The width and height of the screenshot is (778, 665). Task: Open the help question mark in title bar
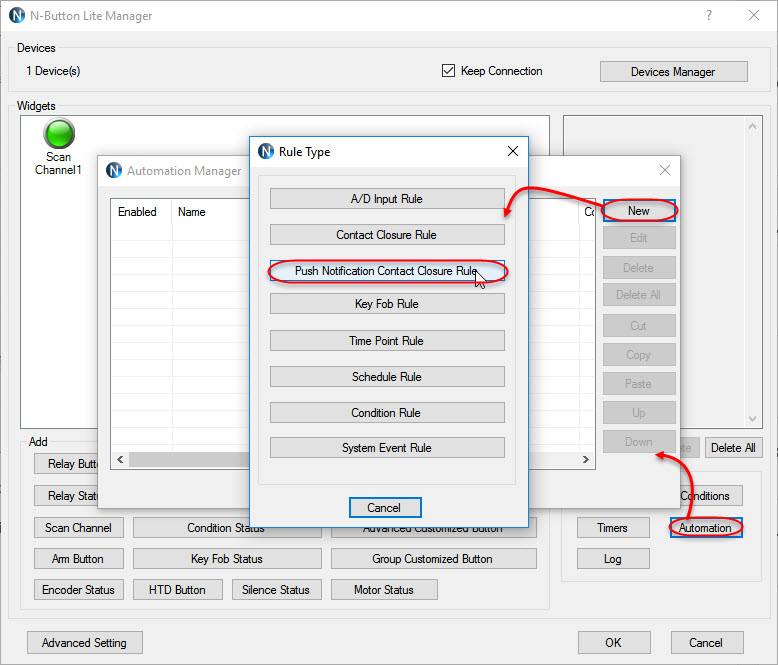click(709, 15)
